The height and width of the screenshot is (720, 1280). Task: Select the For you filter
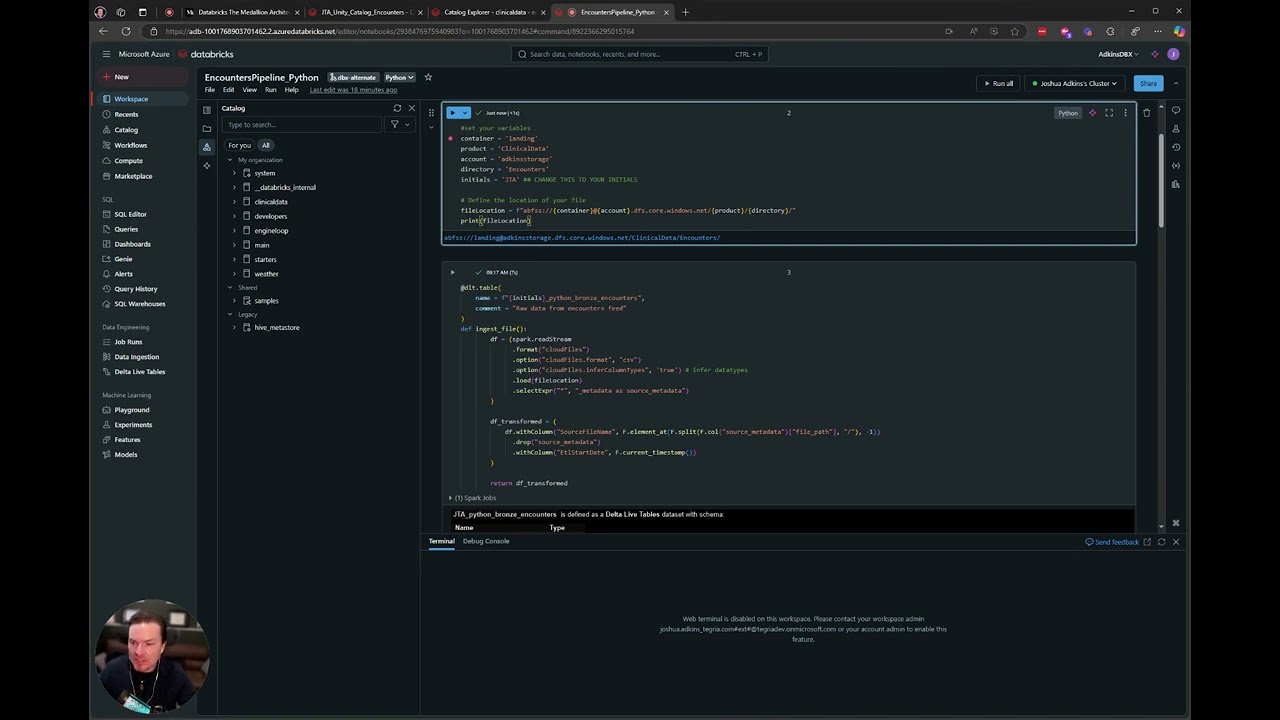click(x=239, y=145)
